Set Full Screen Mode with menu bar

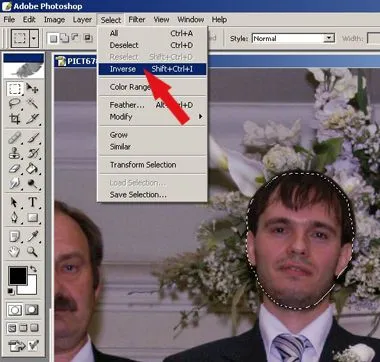(x=23, y=328)
